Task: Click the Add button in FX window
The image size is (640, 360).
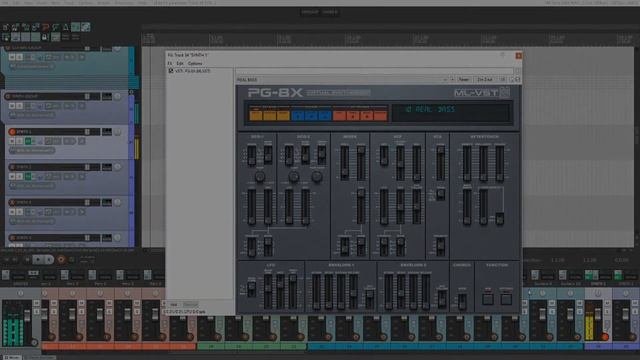Action: (174, 304)
